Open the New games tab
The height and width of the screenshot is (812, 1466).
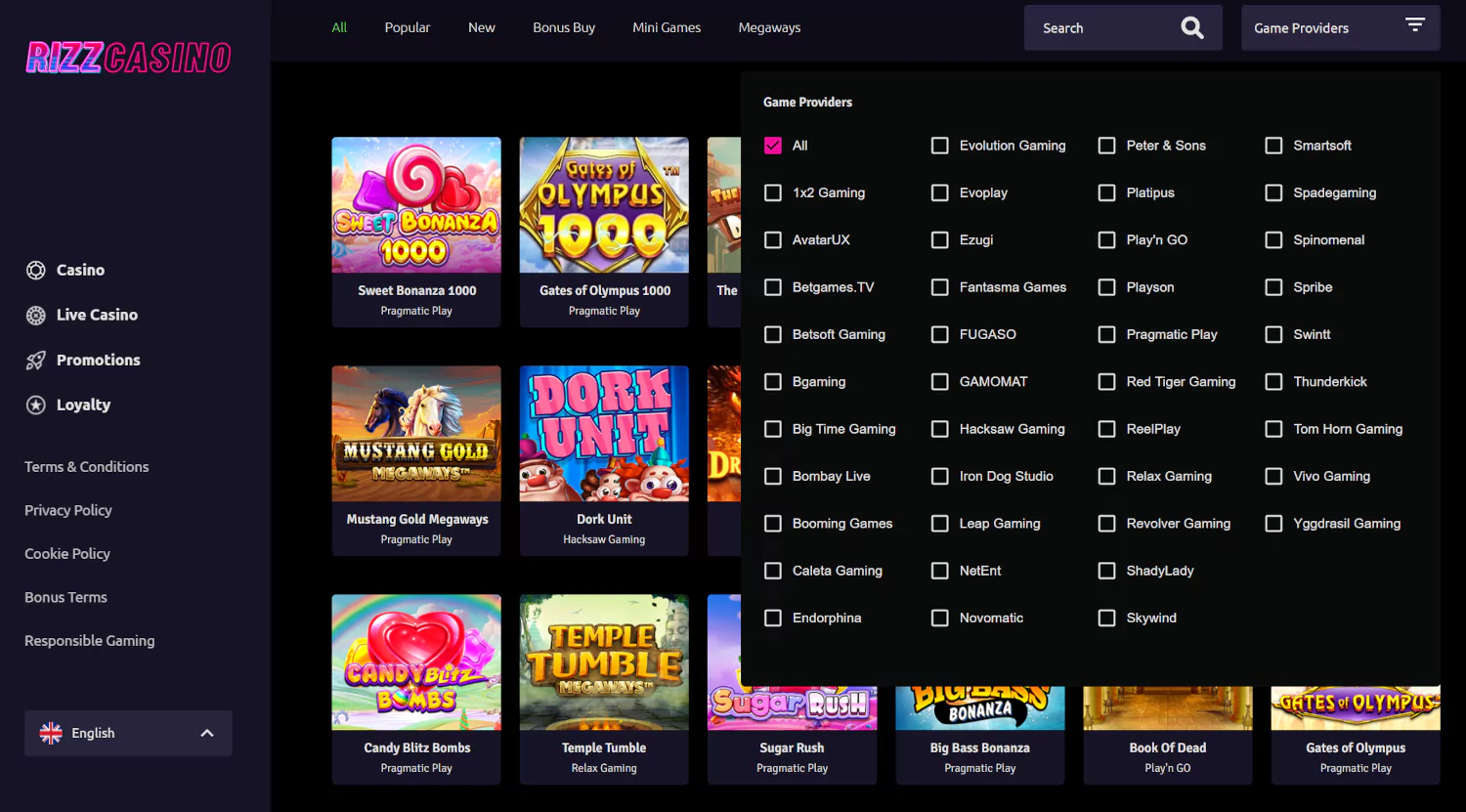tap(482, 27)
